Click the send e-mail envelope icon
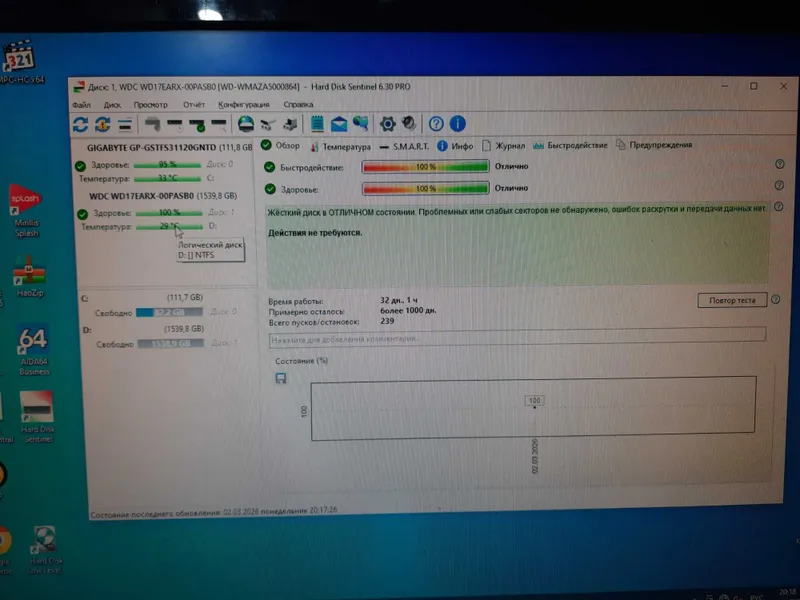The height and width of the screenshot is (600, 800). (339, 124)
